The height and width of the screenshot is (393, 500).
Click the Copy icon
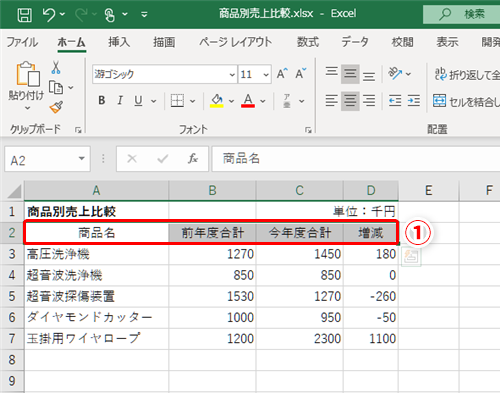click(x=56, y=87)
